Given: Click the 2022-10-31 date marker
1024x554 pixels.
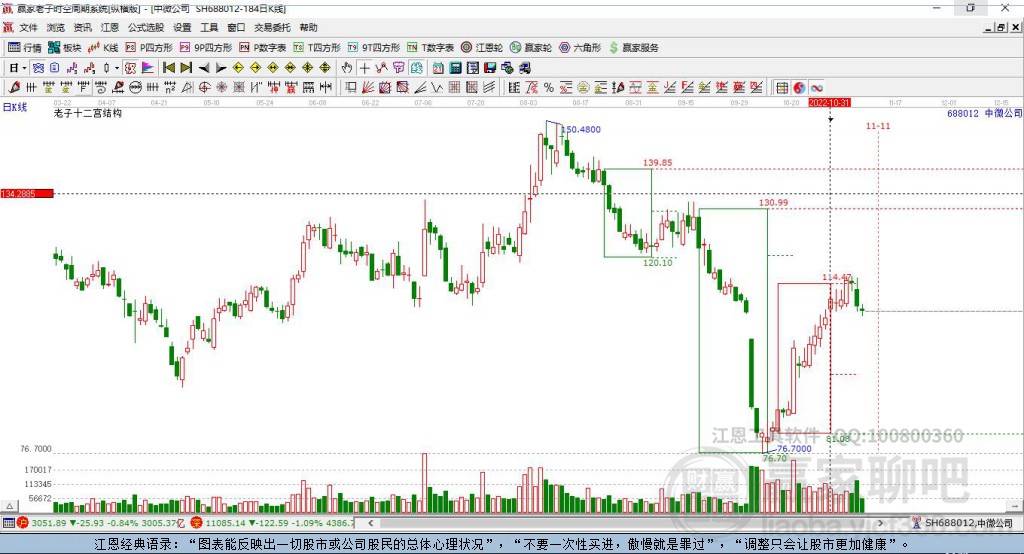Looking at the screenshot, I should point(829,103).
